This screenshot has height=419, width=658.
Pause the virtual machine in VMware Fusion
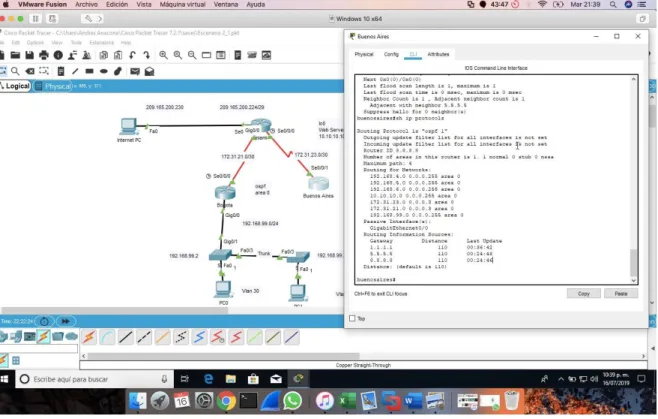36,19
